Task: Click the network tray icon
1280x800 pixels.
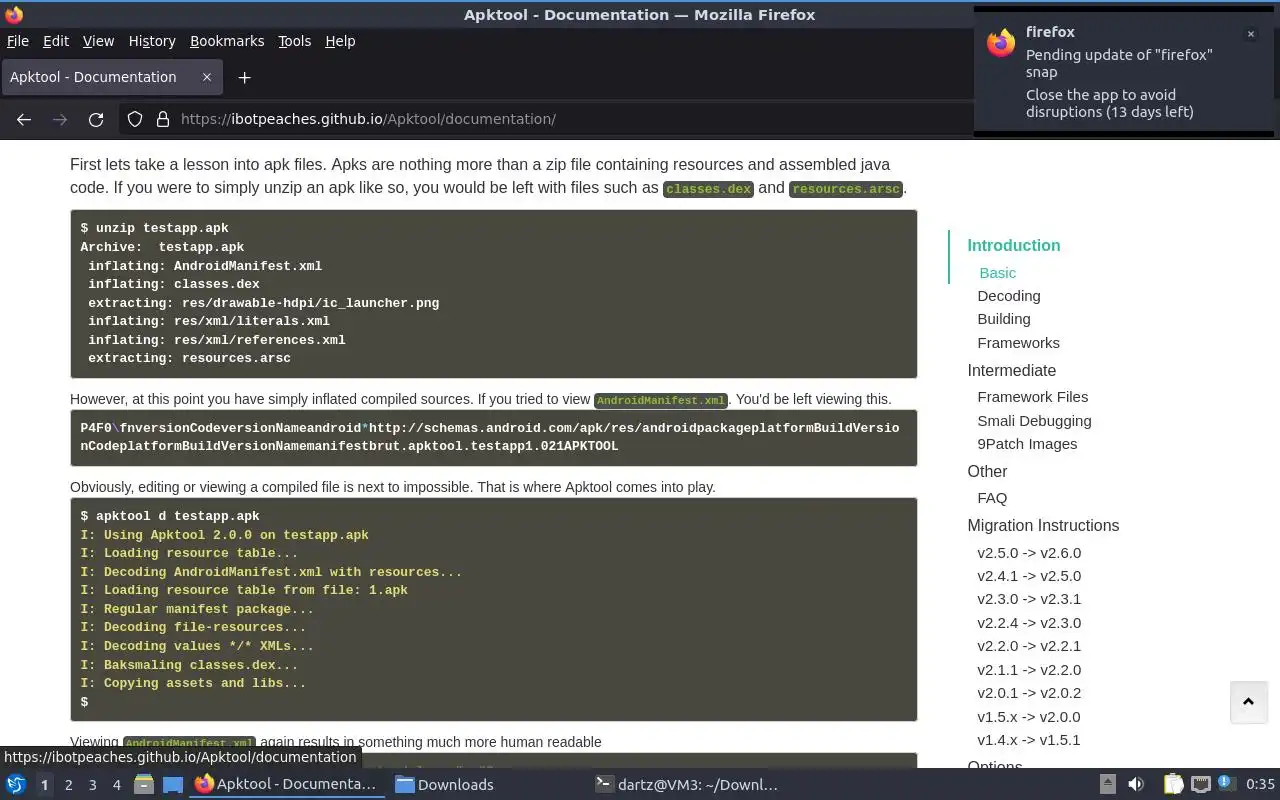Action: pyautogui.click(x=1201, y=784)
